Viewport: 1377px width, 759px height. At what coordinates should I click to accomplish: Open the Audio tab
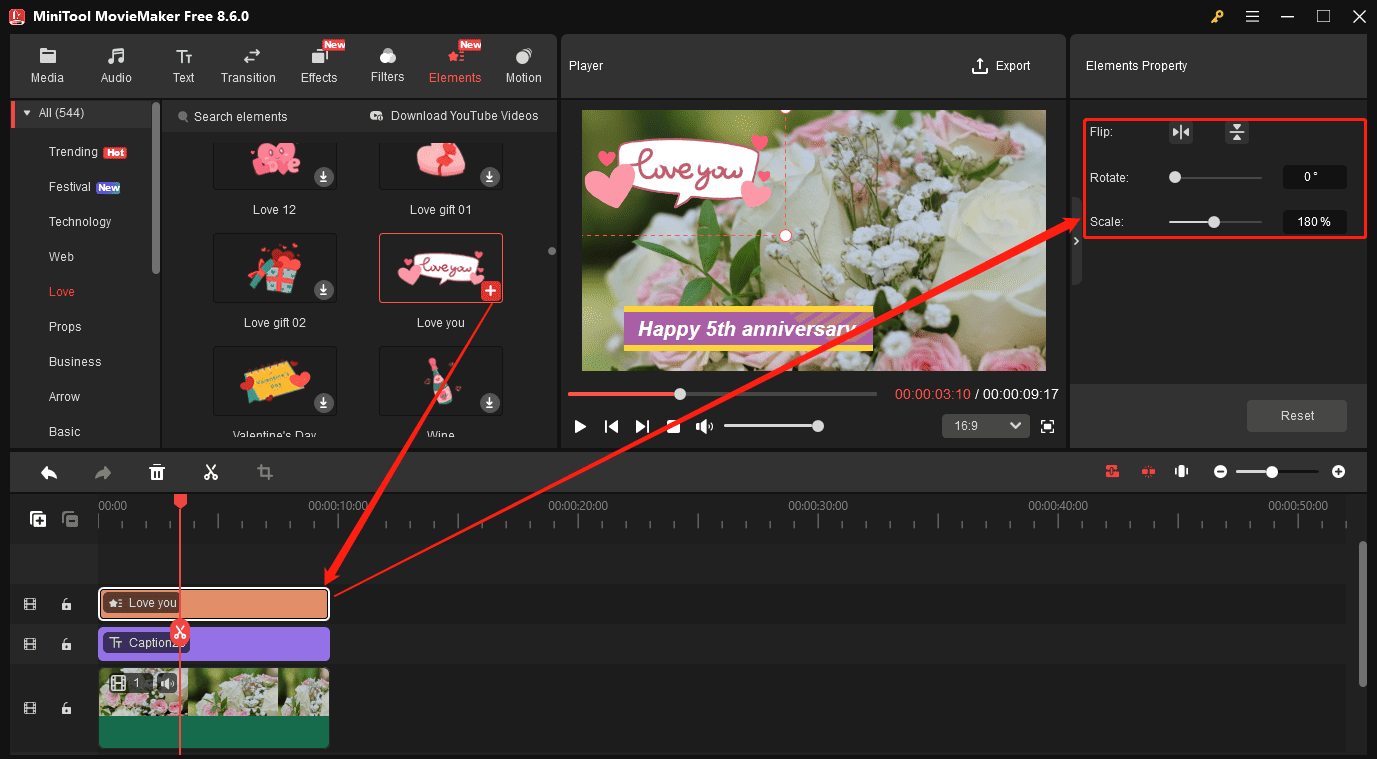[x=116, y=66]
